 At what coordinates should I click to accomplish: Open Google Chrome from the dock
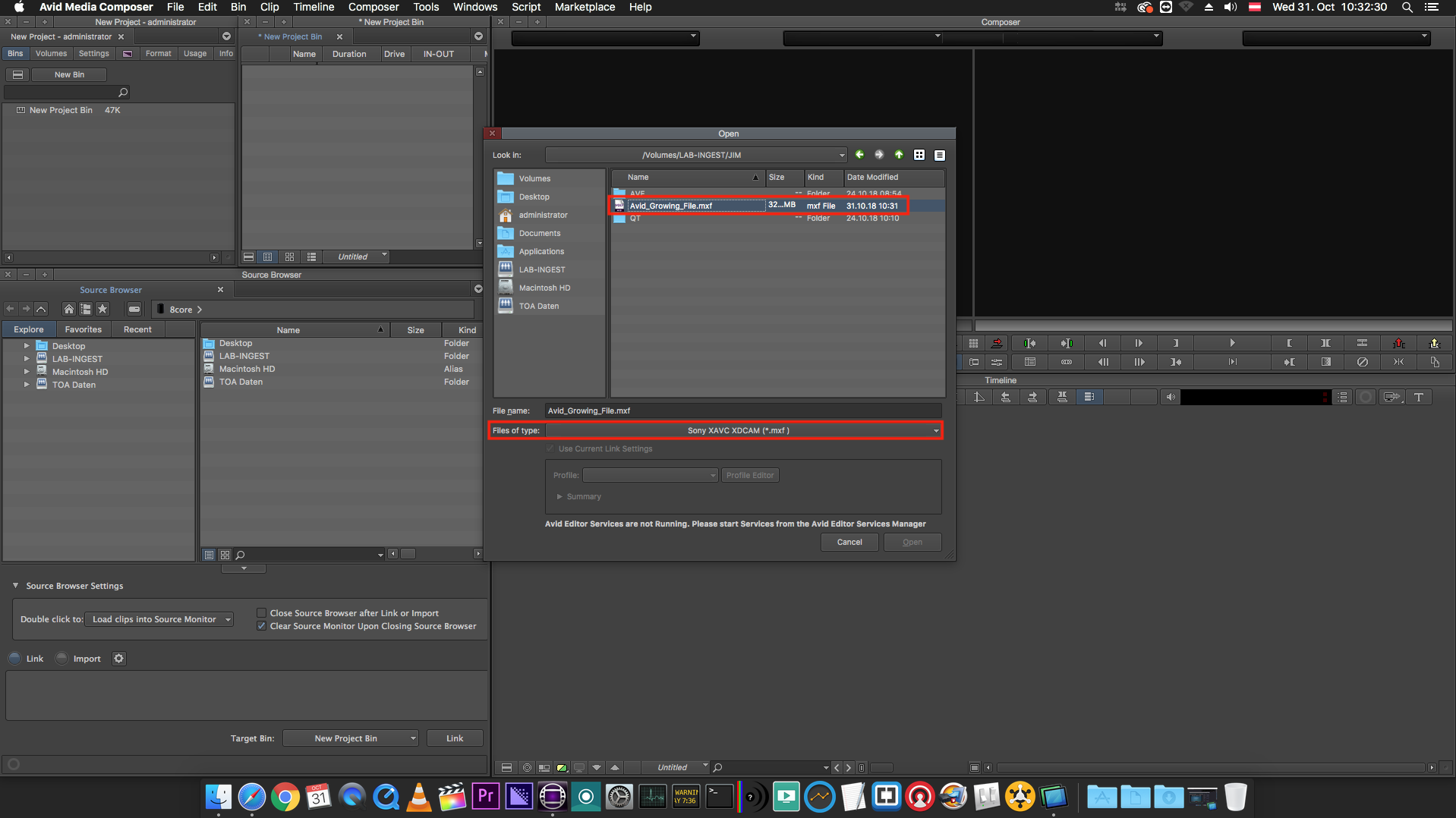(x=285, y=796)
